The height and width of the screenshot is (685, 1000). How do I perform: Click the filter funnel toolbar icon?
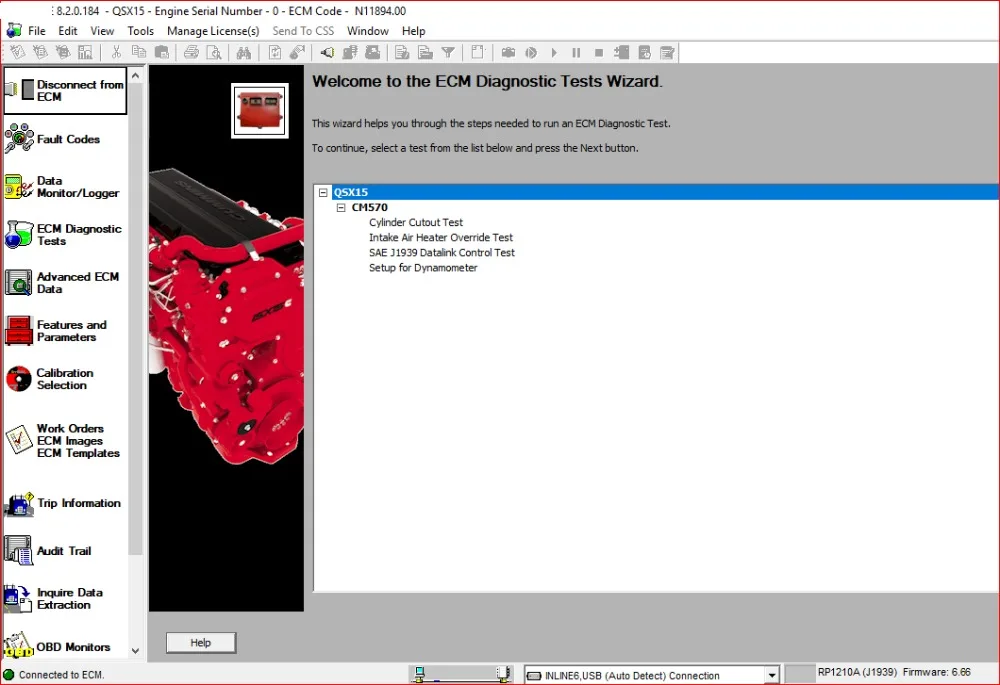tap(447, 52)
